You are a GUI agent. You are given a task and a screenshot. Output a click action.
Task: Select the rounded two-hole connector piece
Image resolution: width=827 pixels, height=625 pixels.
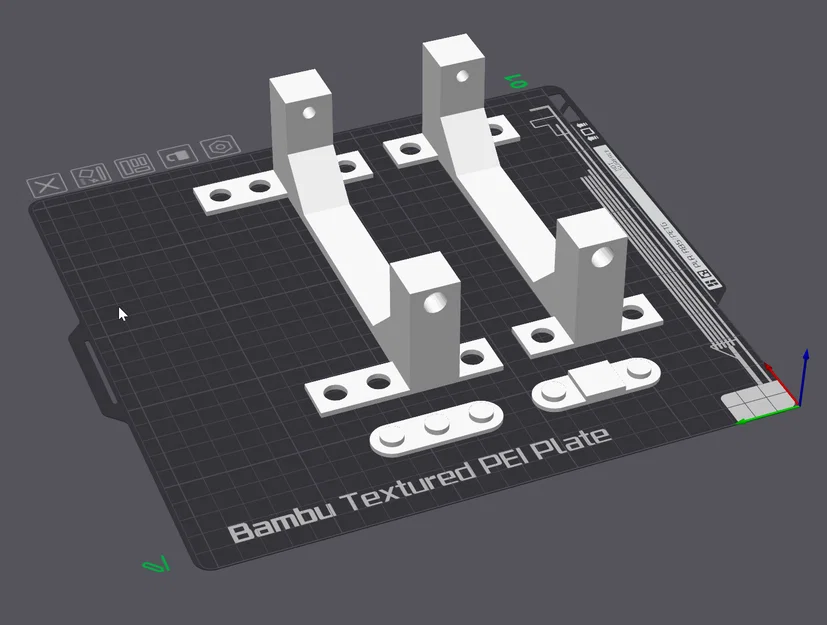[597, 384]
